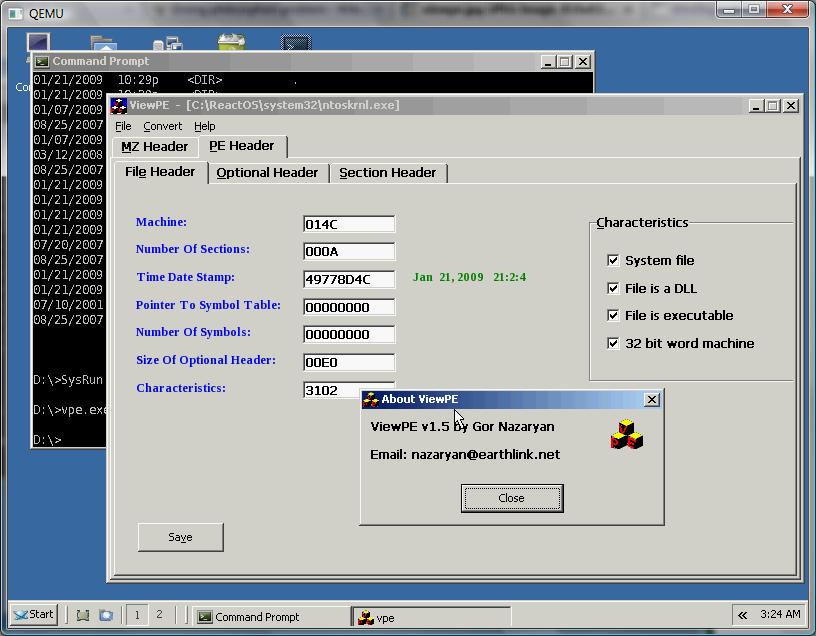Screen dimensions: 816x636
Task: Toggle the 32 bit word machine checkbox
Action: [x=613, y=344]
